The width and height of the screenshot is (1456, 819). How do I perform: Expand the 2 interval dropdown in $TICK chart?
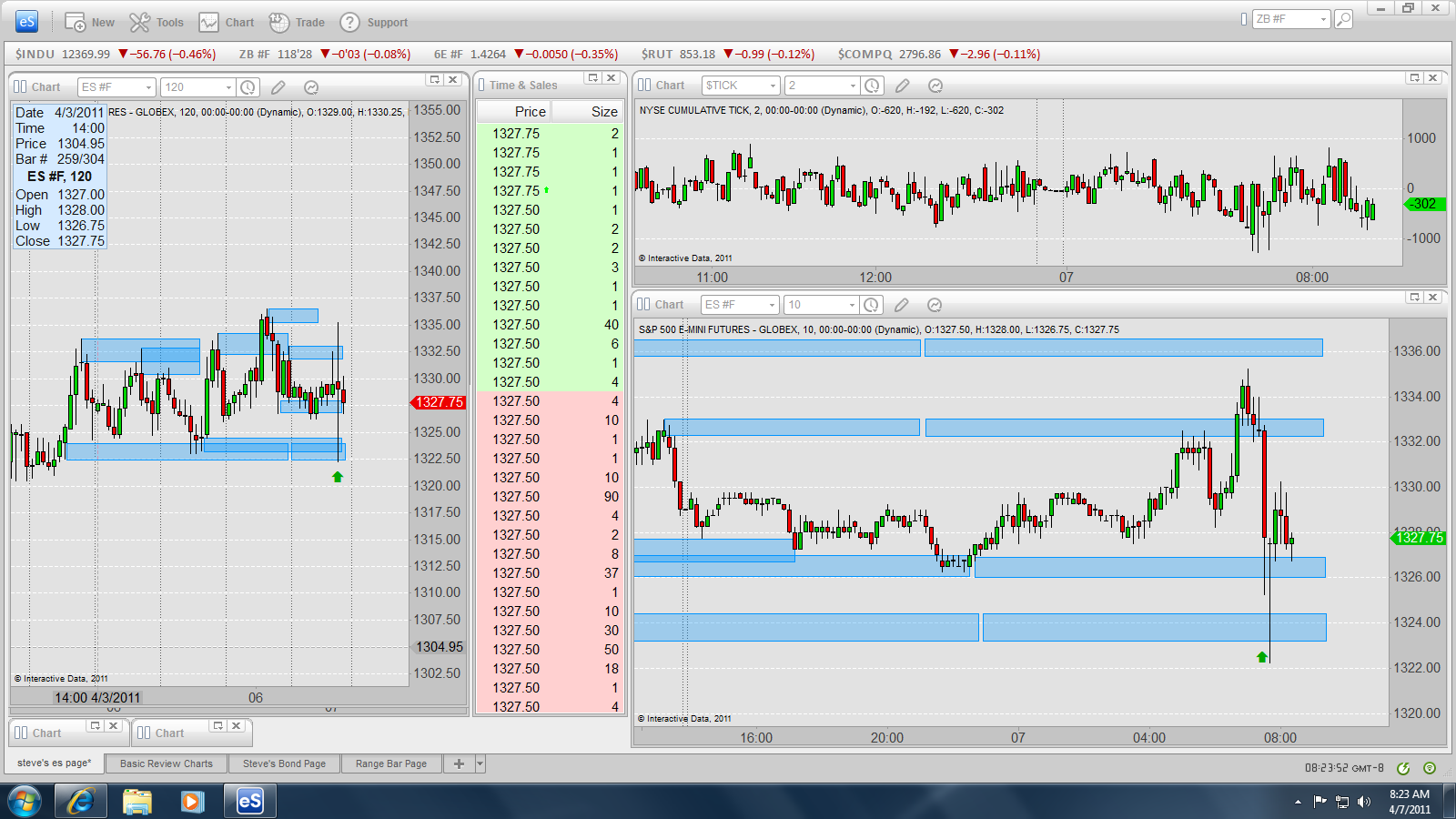[x=853, y=86]
